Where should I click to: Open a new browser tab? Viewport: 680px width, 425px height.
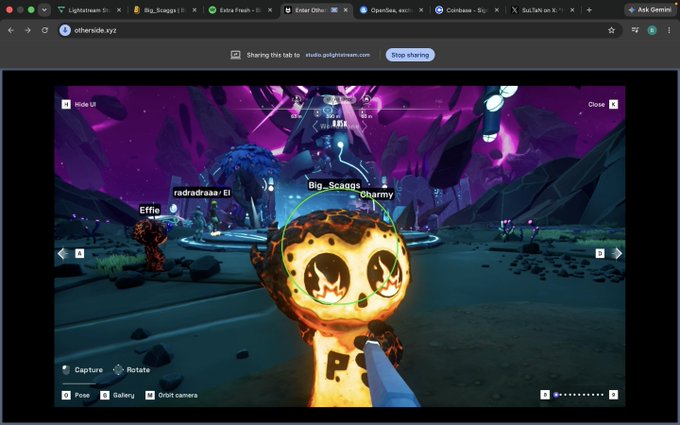pos(589,10)
